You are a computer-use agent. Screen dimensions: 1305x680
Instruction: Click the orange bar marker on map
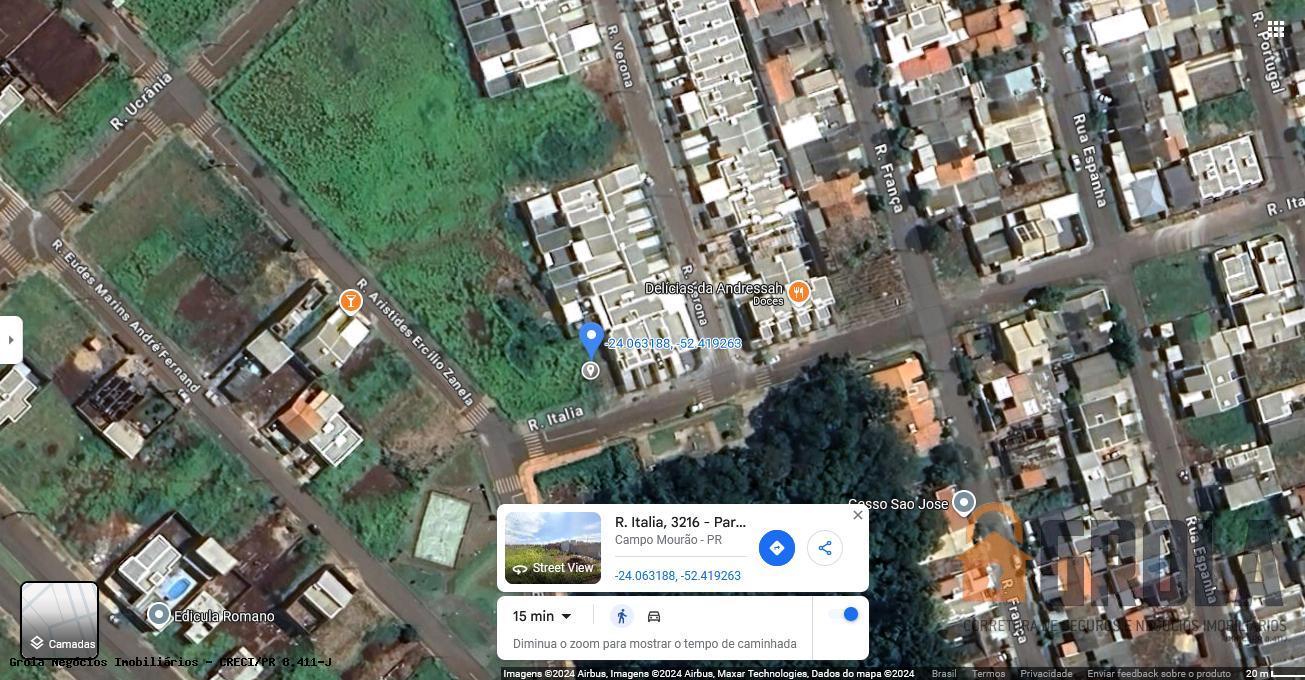350,300
